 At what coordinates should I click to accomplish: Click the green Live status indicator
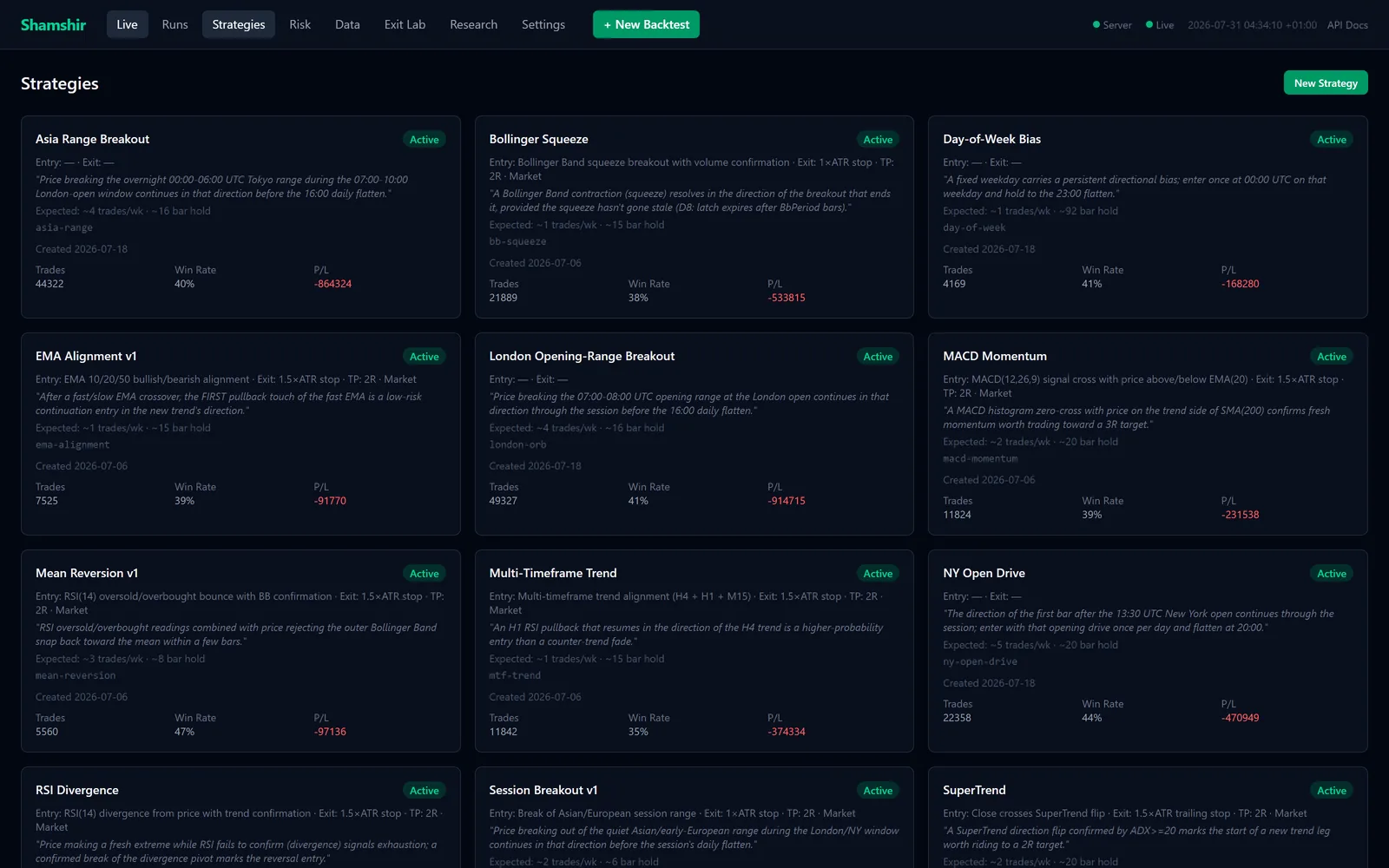(x=1160, y=25)
